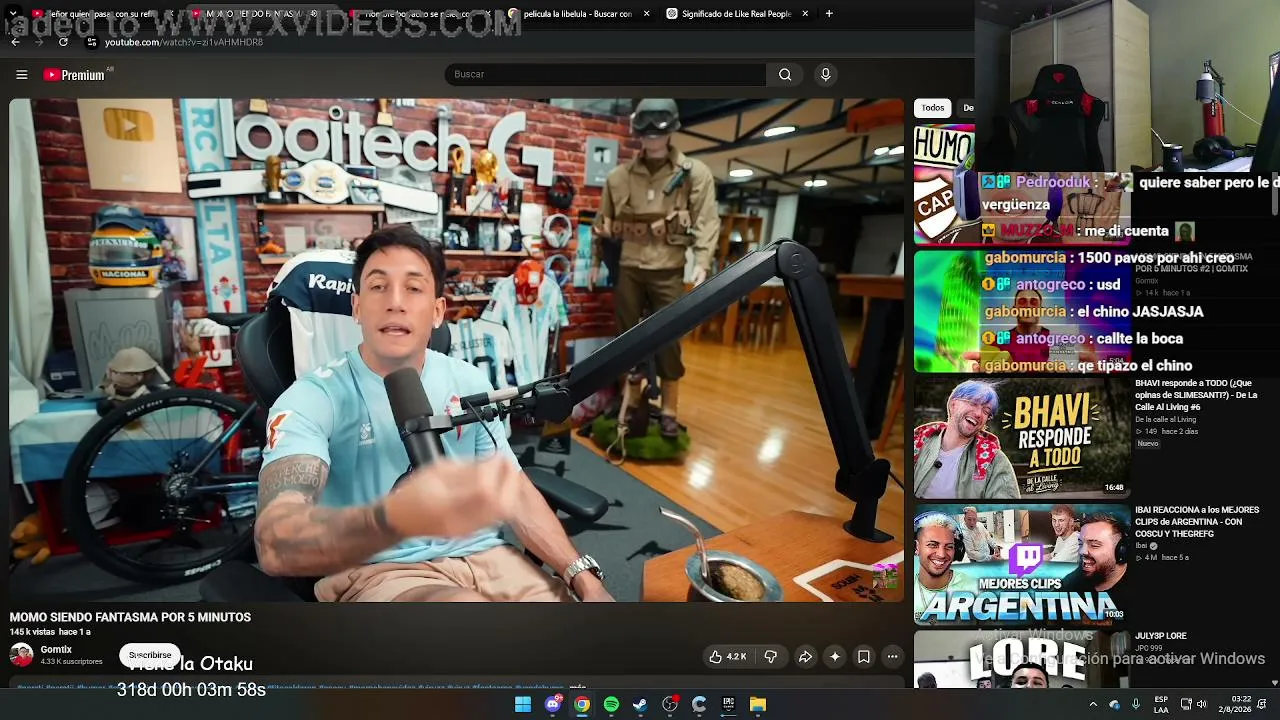Screen dimensions: 1280x720
Task: Open Epic Games Launcher from the taskbar
Action: [728, 705]
